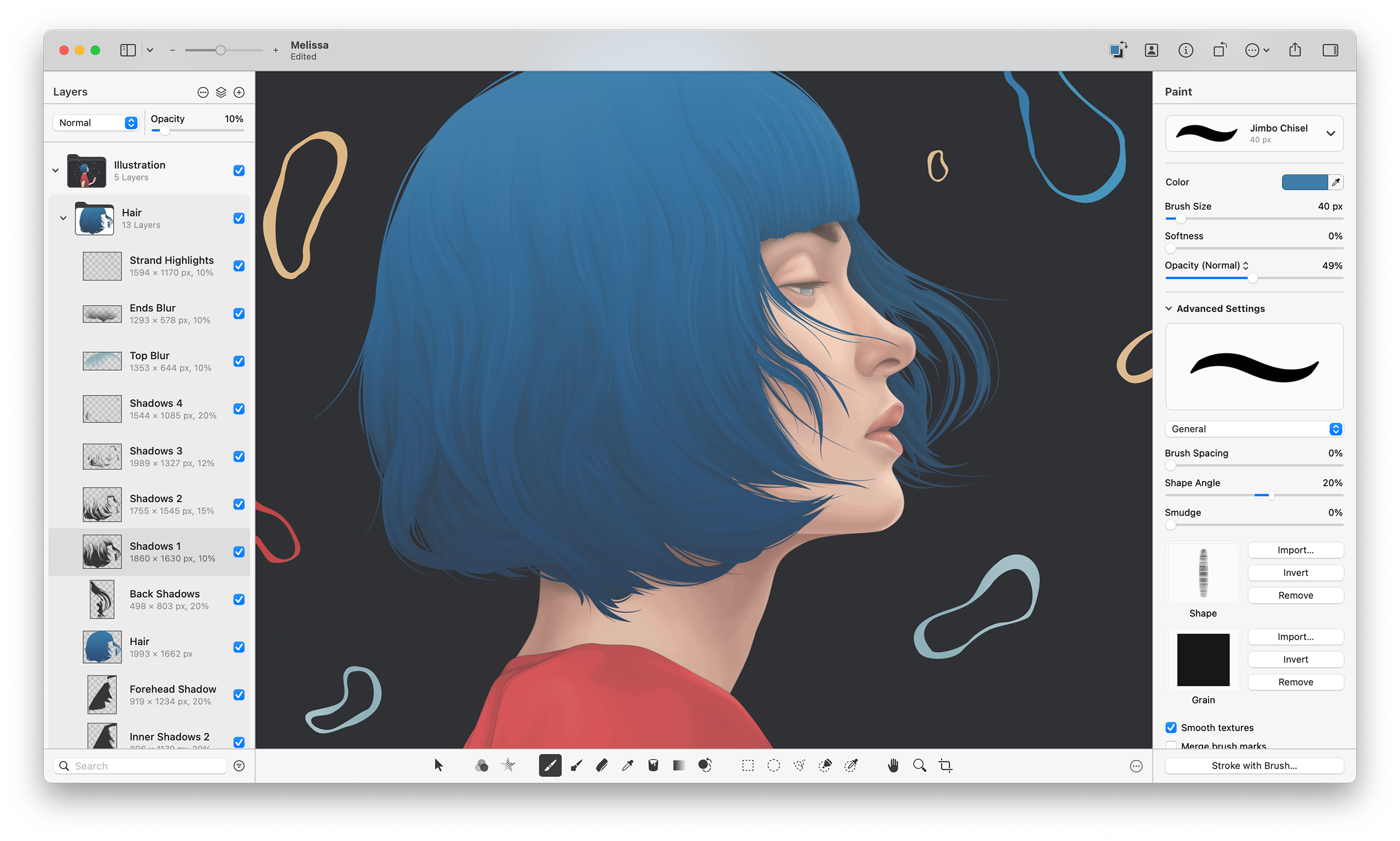Click Import button for brush Shape
The image size is (1400, 841).
(x=1295, y=550)
